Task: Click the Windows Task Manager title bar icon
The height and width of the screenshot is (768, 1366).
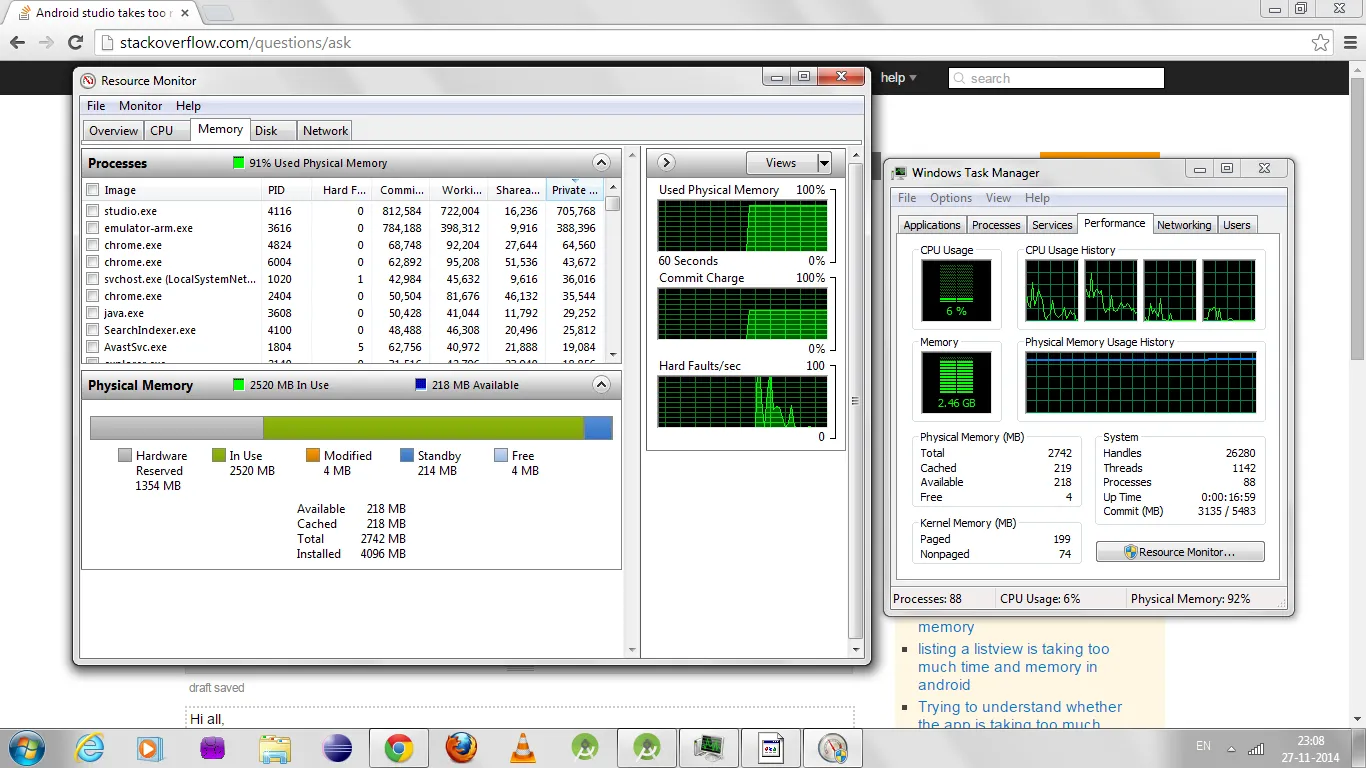Action: 900,173
